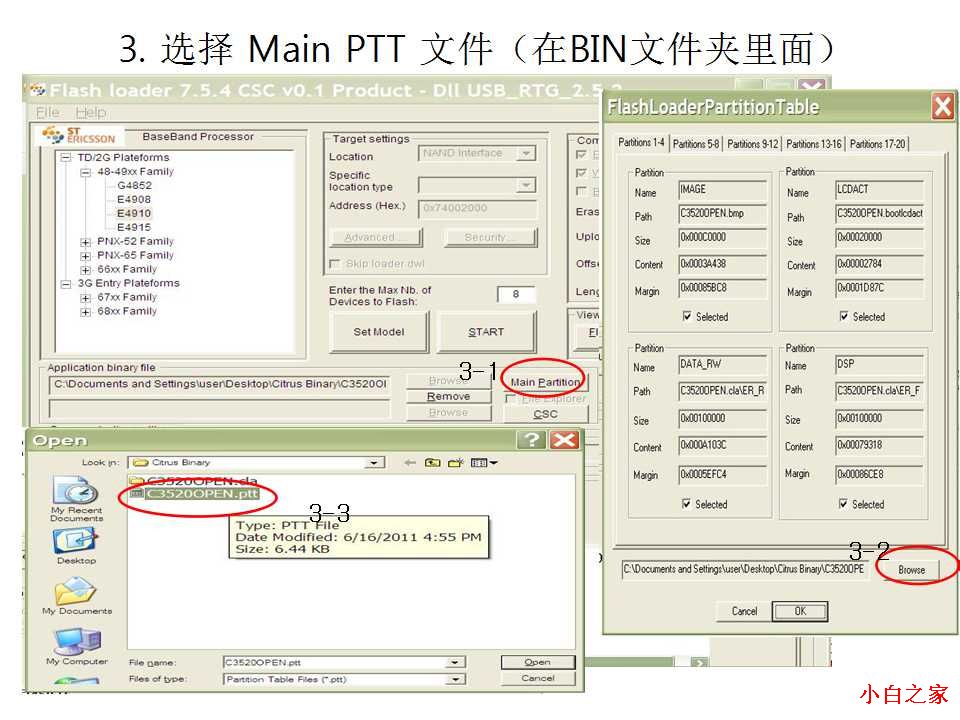
Task: Open the Help menu in Flash loader
Action: (91, 112)
